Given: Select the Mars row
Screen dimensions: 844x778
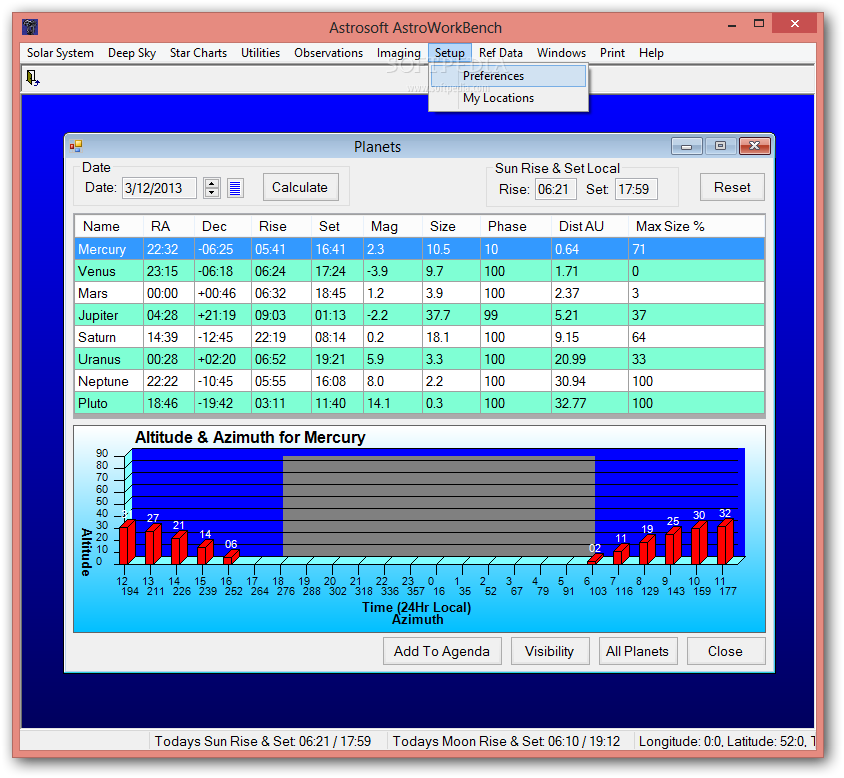Looking at the screenshot, I should (420, 293).
